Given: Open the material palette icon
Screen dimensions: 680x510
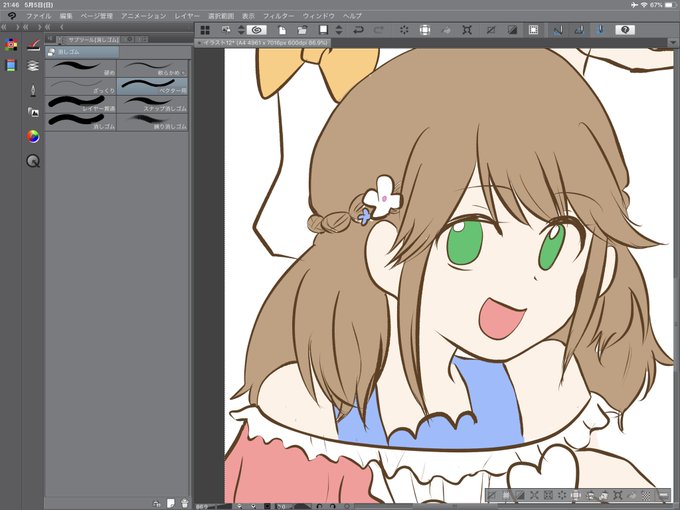Looking at the screenshot, I should pyautogui.click(x=33, y=112).
